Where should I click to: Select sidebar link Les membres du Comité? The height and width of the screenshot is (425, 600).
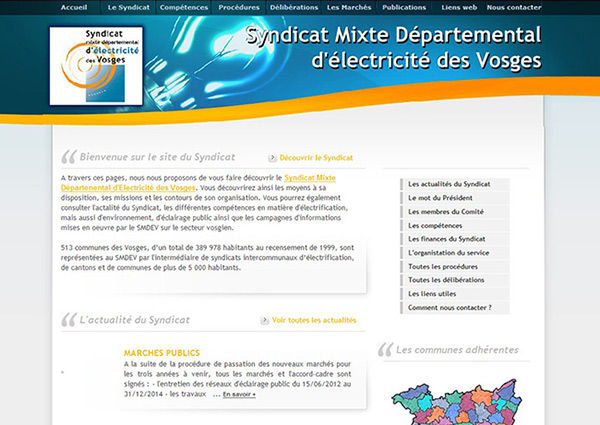pos(455,212)
